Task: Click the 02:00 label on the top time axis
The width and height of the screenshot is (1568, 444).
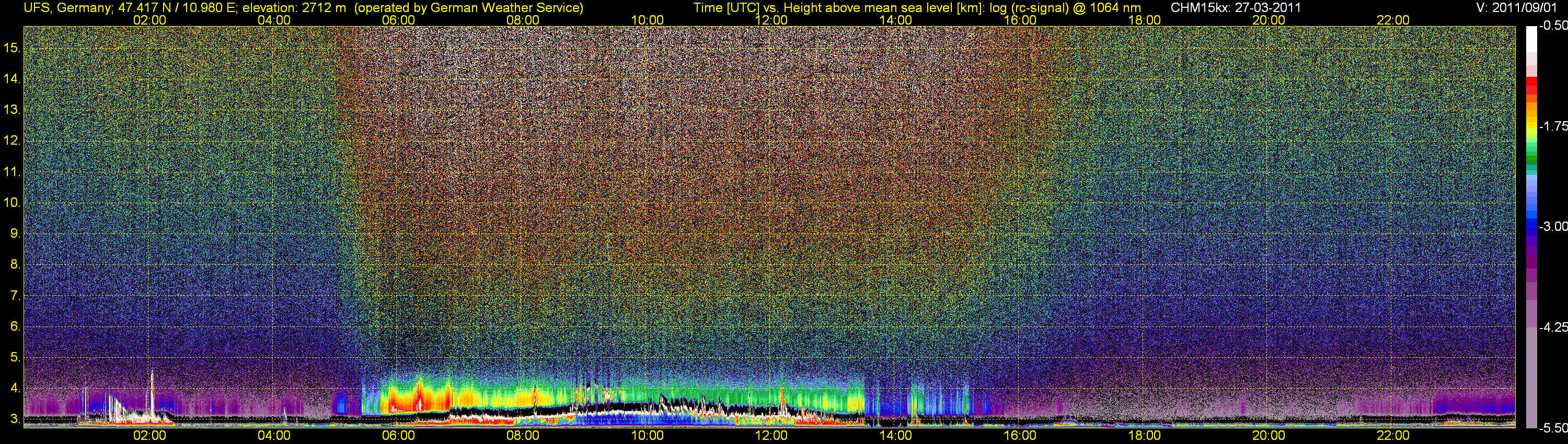Action: [x=149, y=20]
